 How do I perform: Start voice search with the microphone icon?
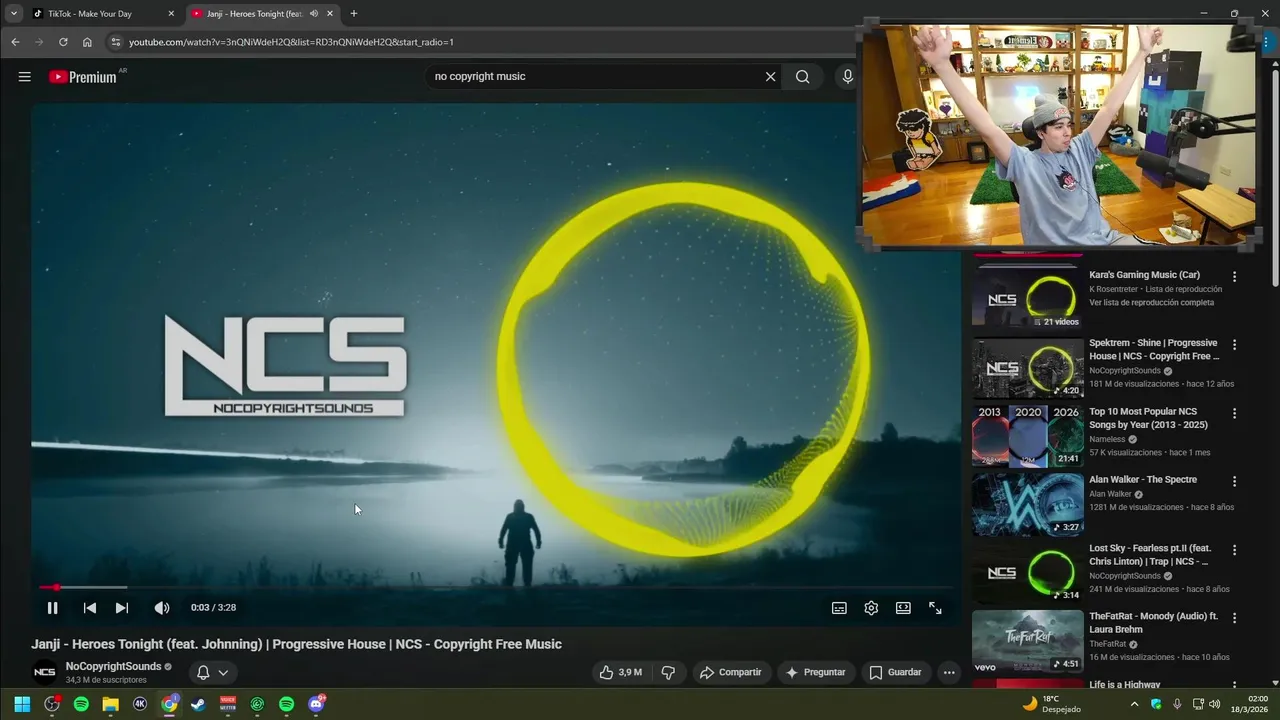click(847, 77)
